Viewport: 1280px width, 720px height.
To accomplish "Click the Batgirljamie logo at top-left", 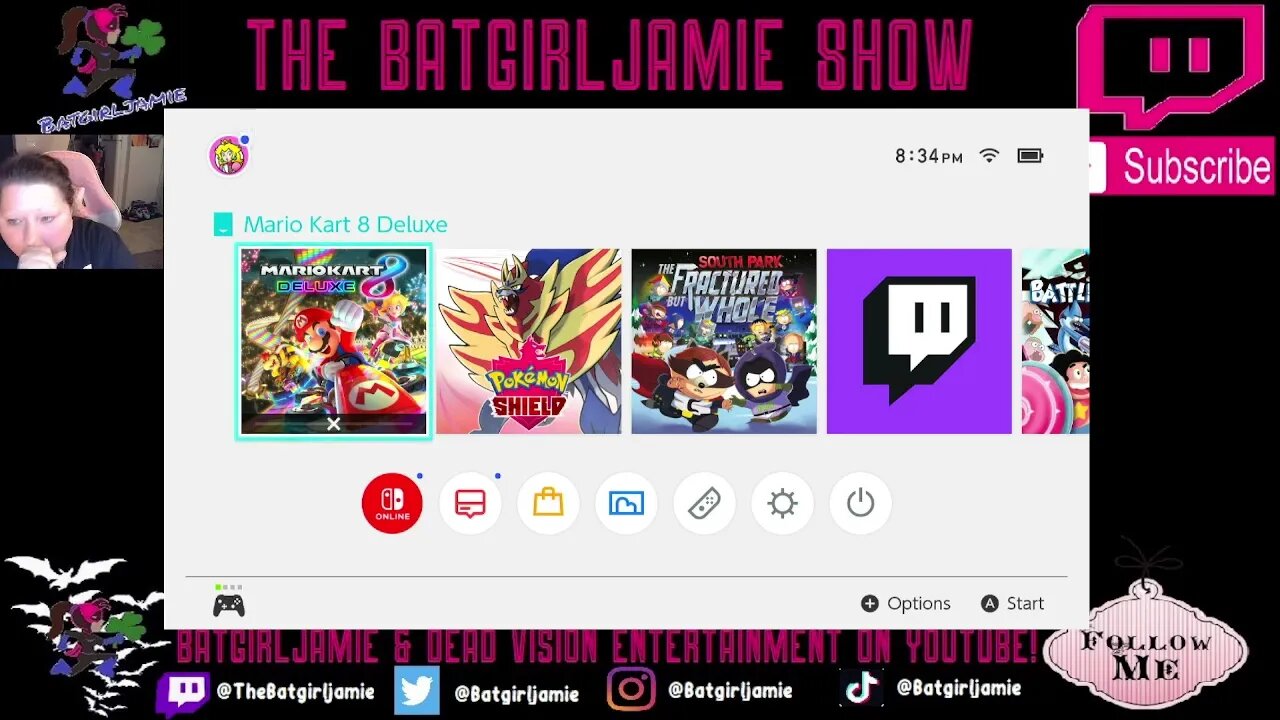I will pyautogui.click(x=111, y=68).
